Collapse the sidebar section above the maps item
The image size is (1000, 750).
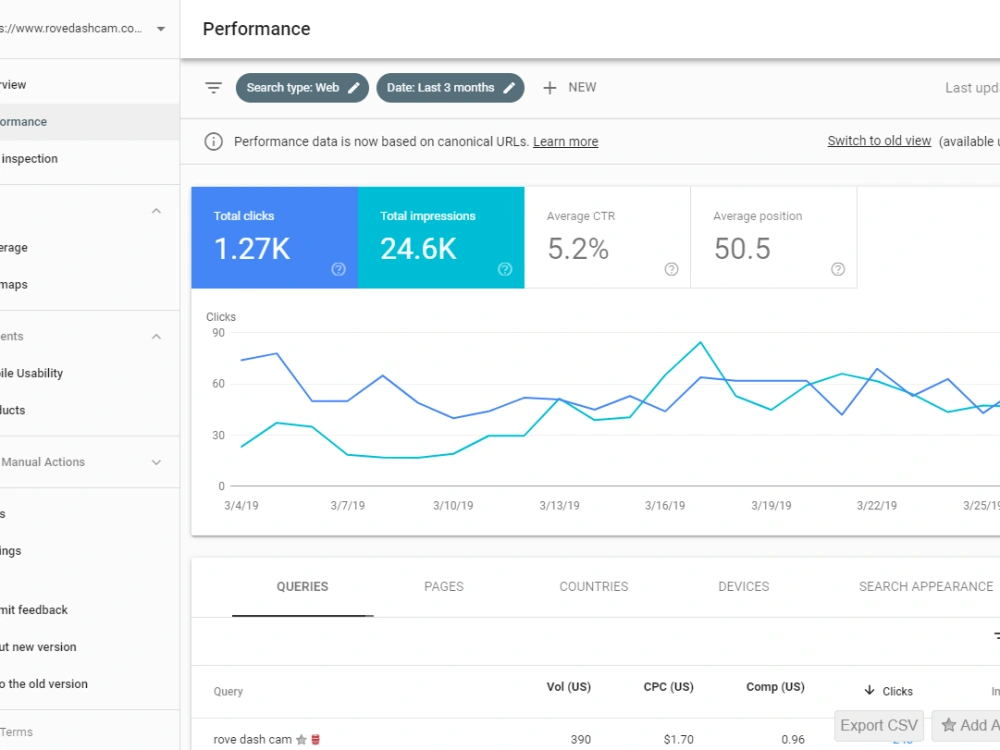click(x=156, y=211)
